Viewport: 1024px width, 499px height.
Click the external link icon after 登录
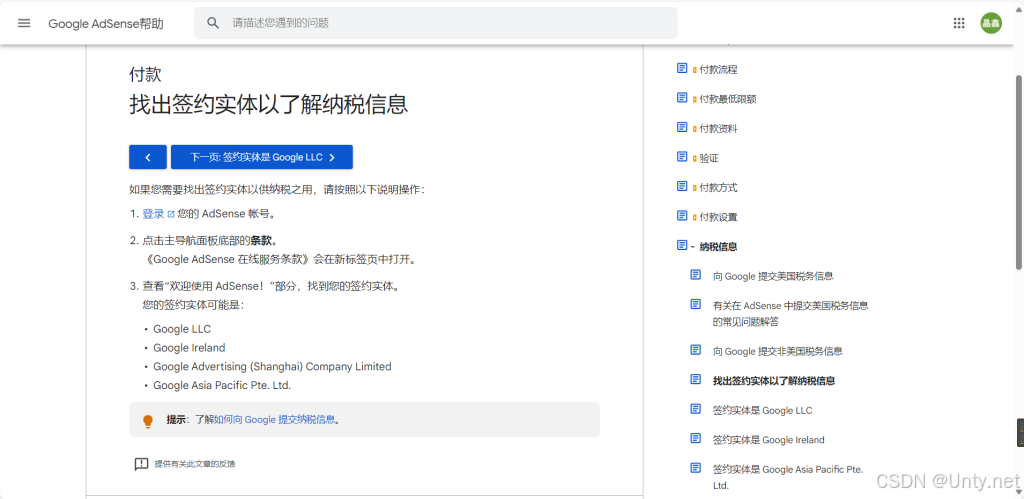click(171, 214)
